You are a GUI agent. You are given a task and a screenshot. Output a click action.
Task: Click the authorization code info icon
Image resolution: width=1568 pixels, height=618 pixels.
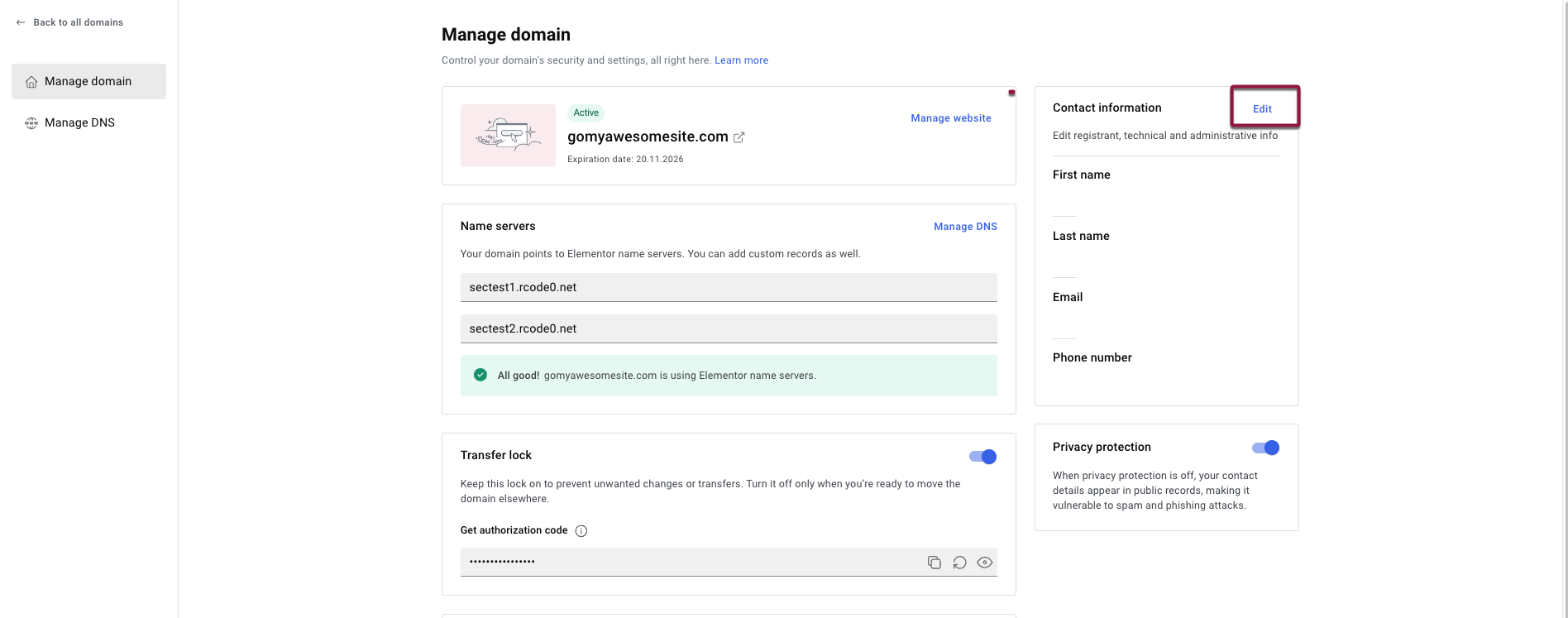[x=581, y=531]
